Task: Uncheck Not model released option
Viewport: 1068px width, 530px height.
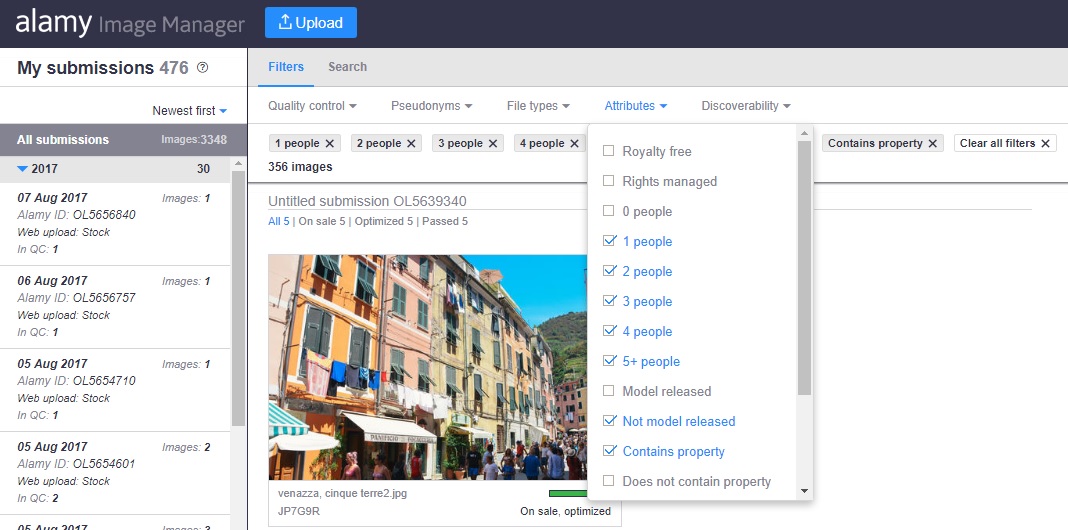Action: 608,421
